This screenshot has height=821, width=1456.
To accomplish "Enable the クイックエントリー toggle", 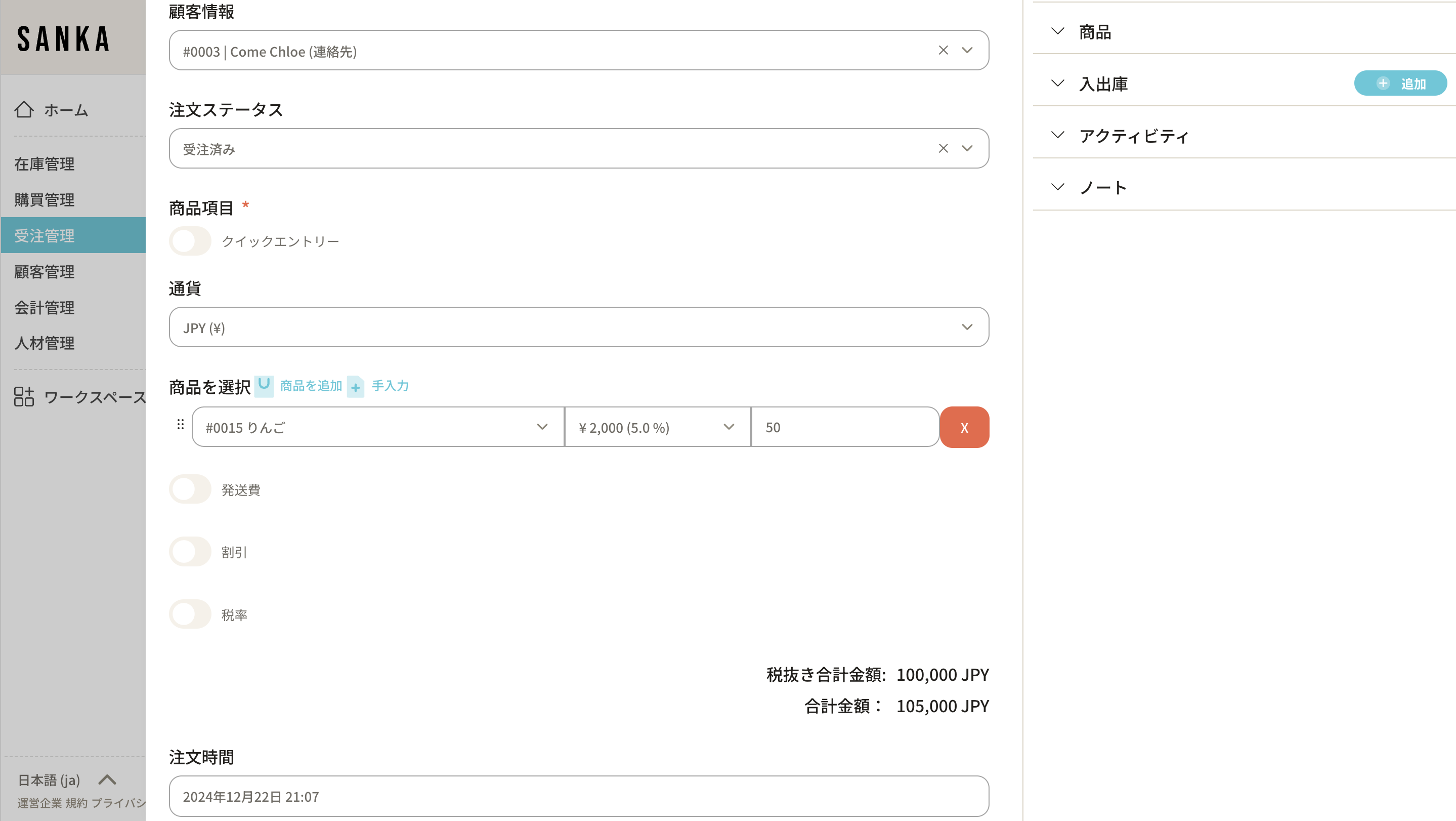I will point(190,241).
